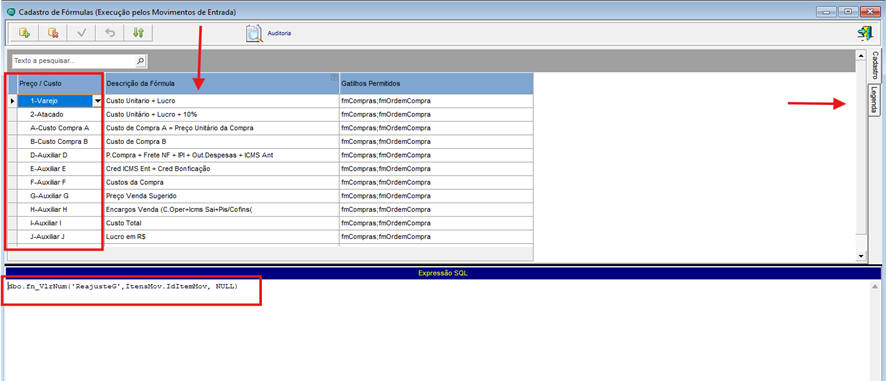
Task: Click the filter icon in Descrição da Fórmula header
Action: [x=334, y=77]
